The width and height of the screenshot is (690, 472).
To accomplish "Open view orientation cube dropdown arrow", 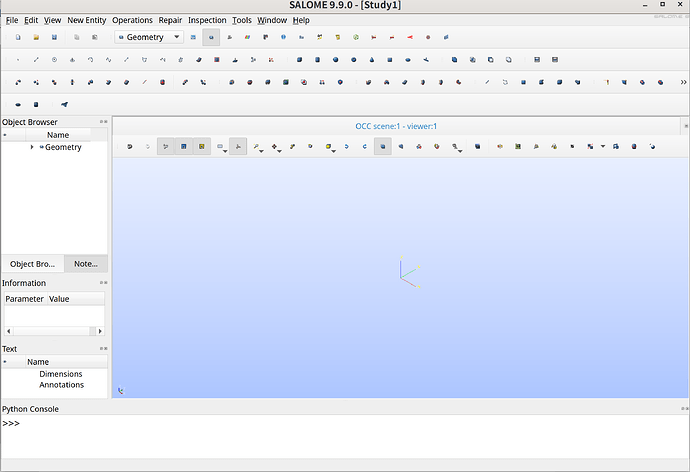I will (334, 151).
